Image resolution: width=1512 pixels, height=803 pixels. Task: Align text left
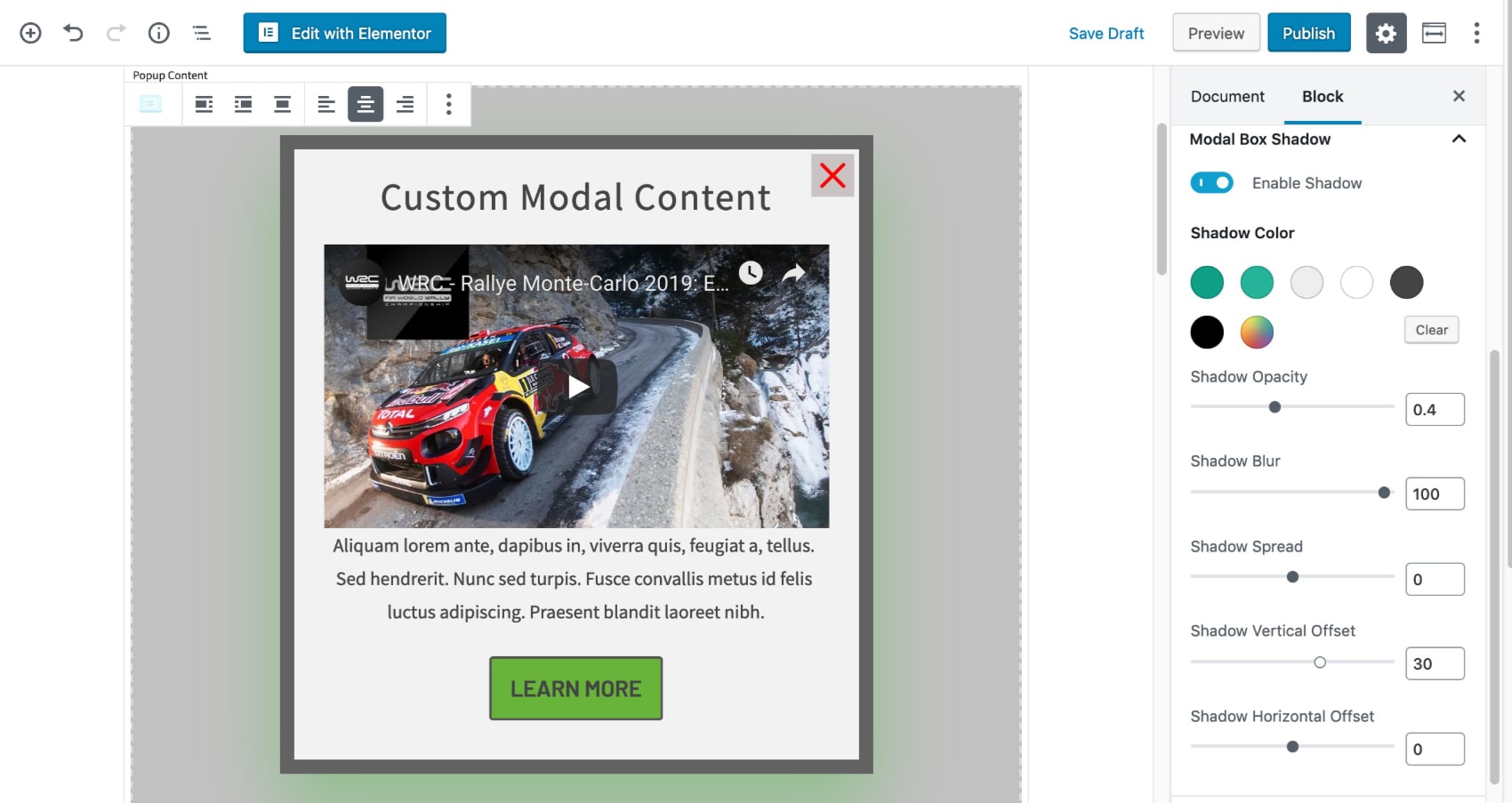point(326,104)
